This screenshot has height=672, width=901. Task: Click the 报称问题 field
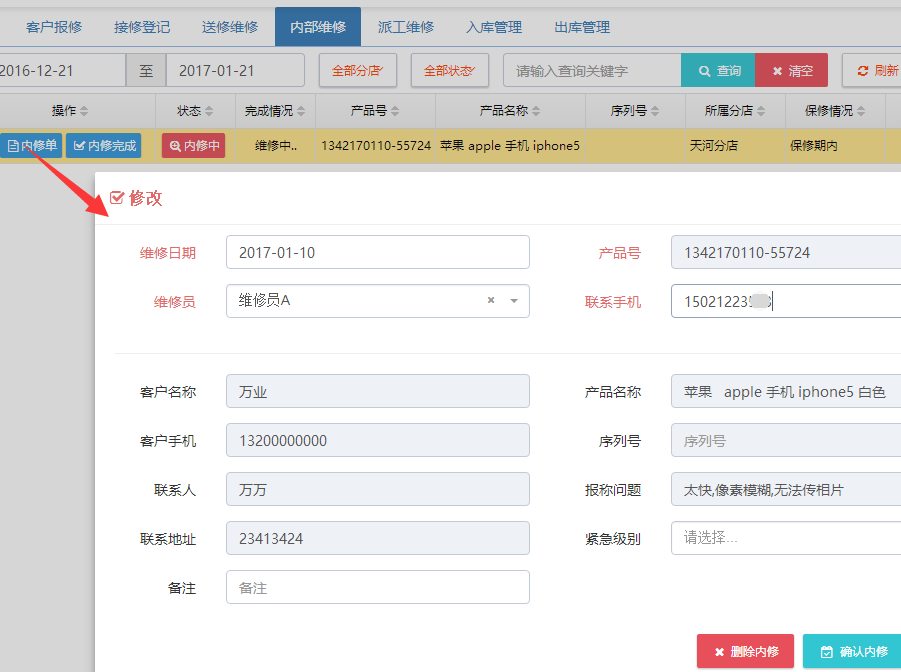click(x=786, y=489)
